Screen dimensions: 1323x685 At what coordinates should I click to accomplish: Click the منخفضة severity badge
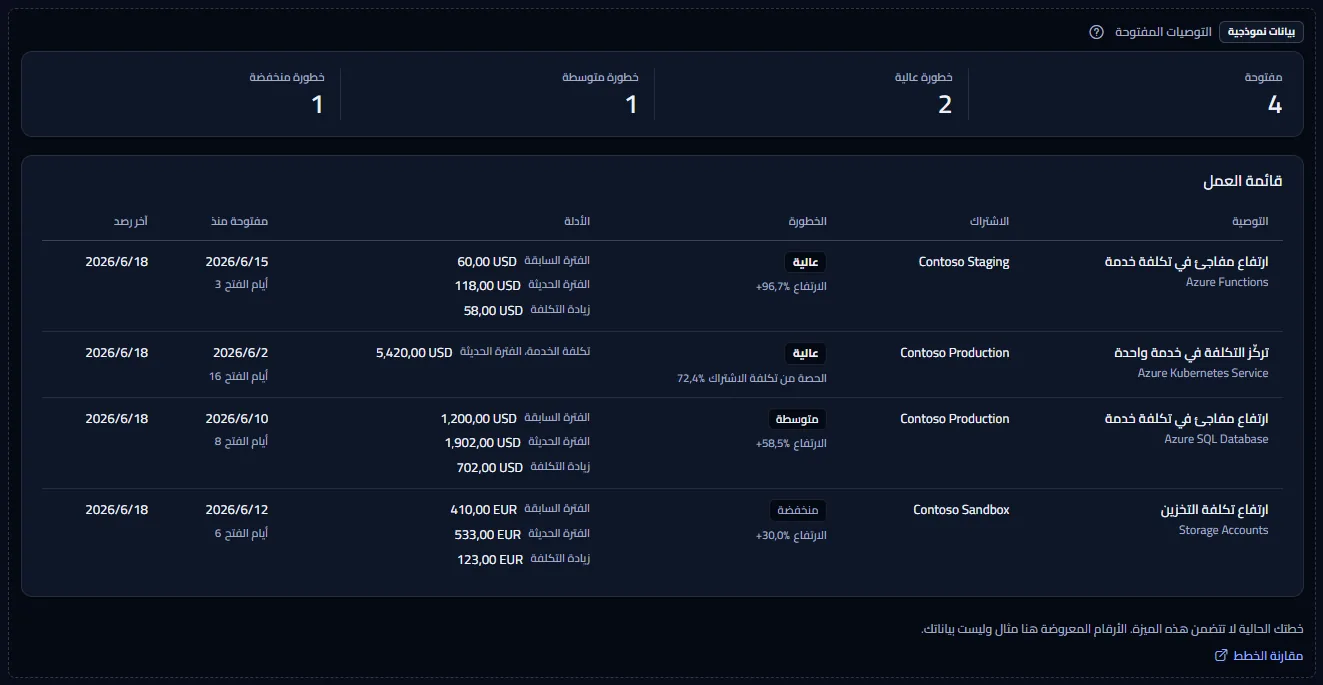coord(798,510)
